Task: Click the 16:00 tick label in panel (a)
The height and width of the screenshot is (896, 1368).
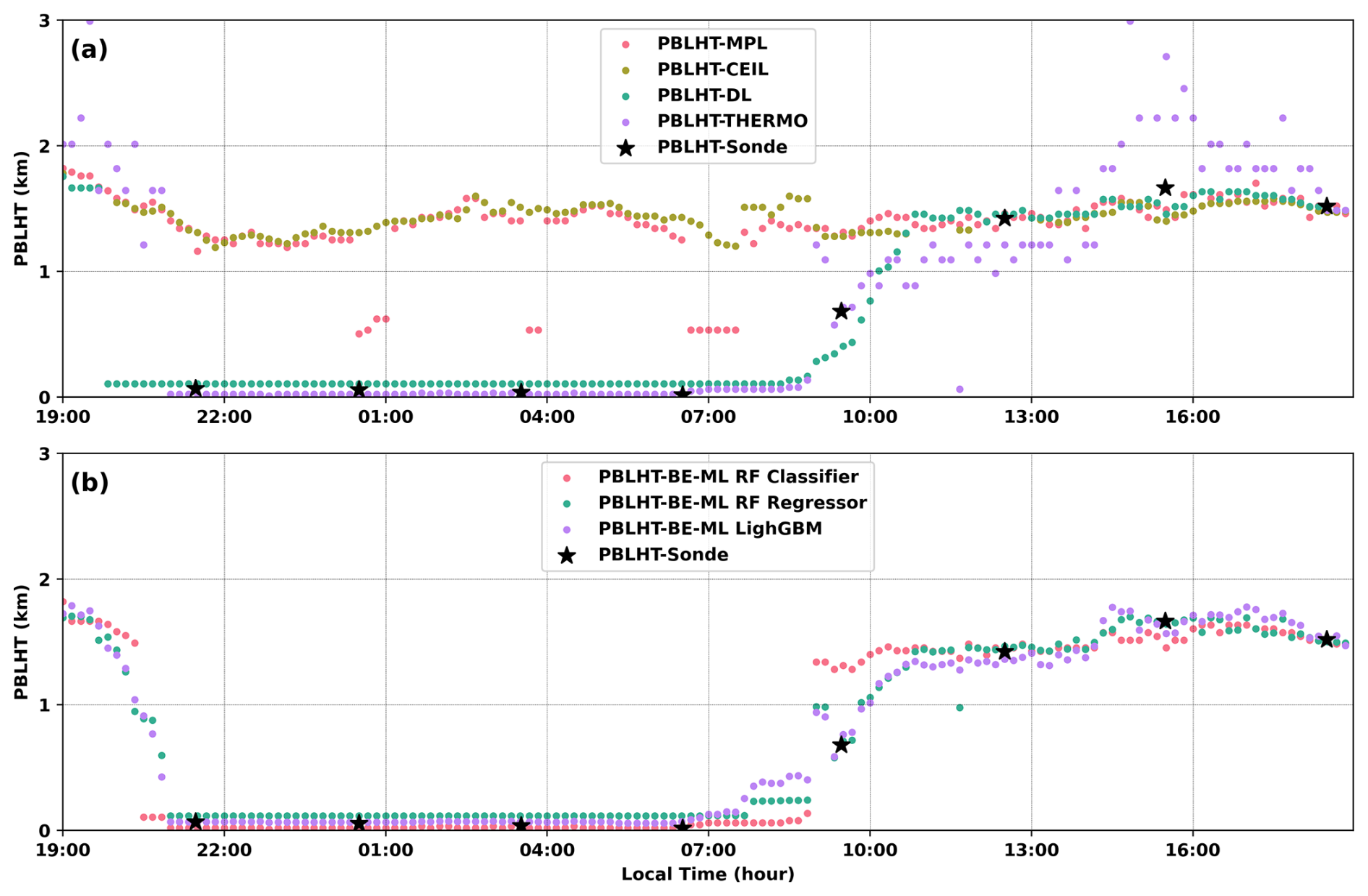Action: [x=1192, y=417]
